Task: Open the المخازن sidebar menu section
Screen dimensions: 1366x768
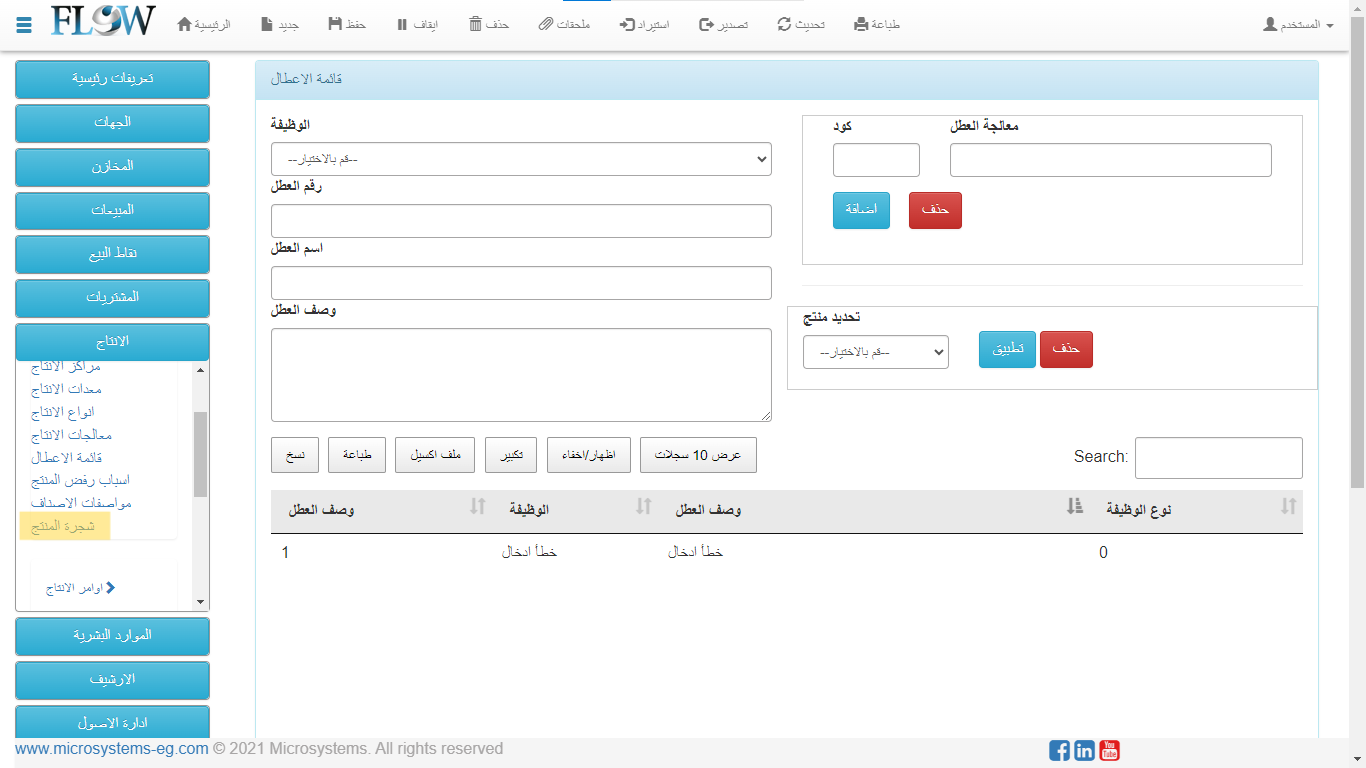Action: 112,166
